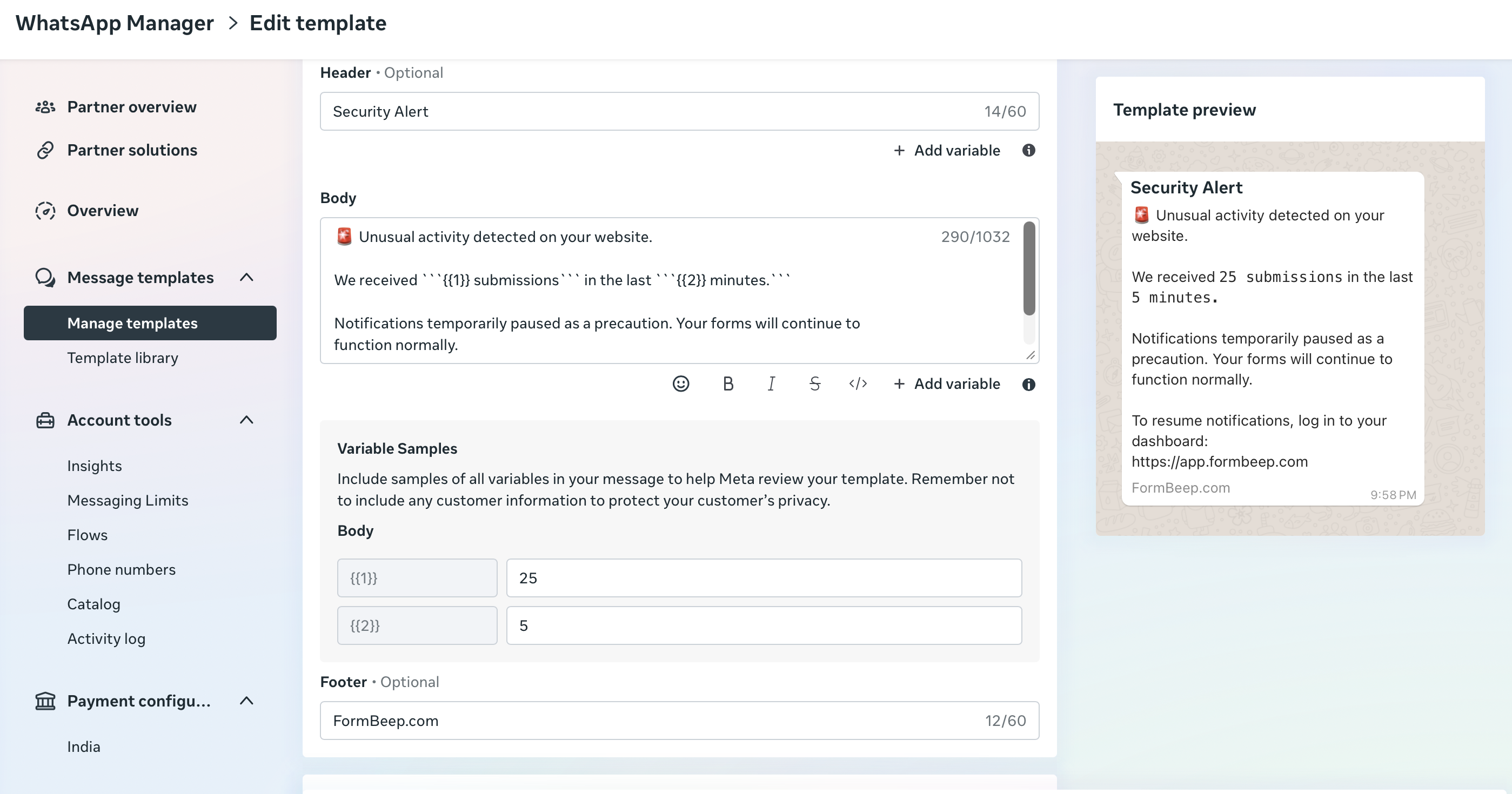1512x794 pixels.
Task: Collapse the Payment configuration section
Action: (x=246, y=700)
